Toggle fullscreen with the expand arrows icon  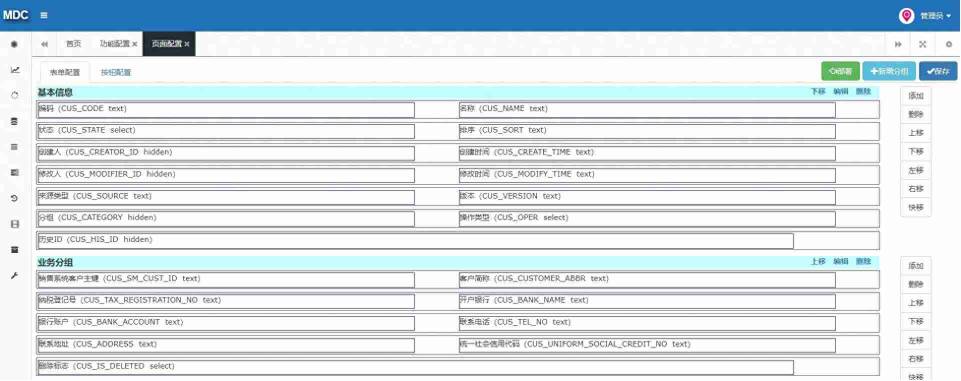pyautogui.click(x=922, y=44)
